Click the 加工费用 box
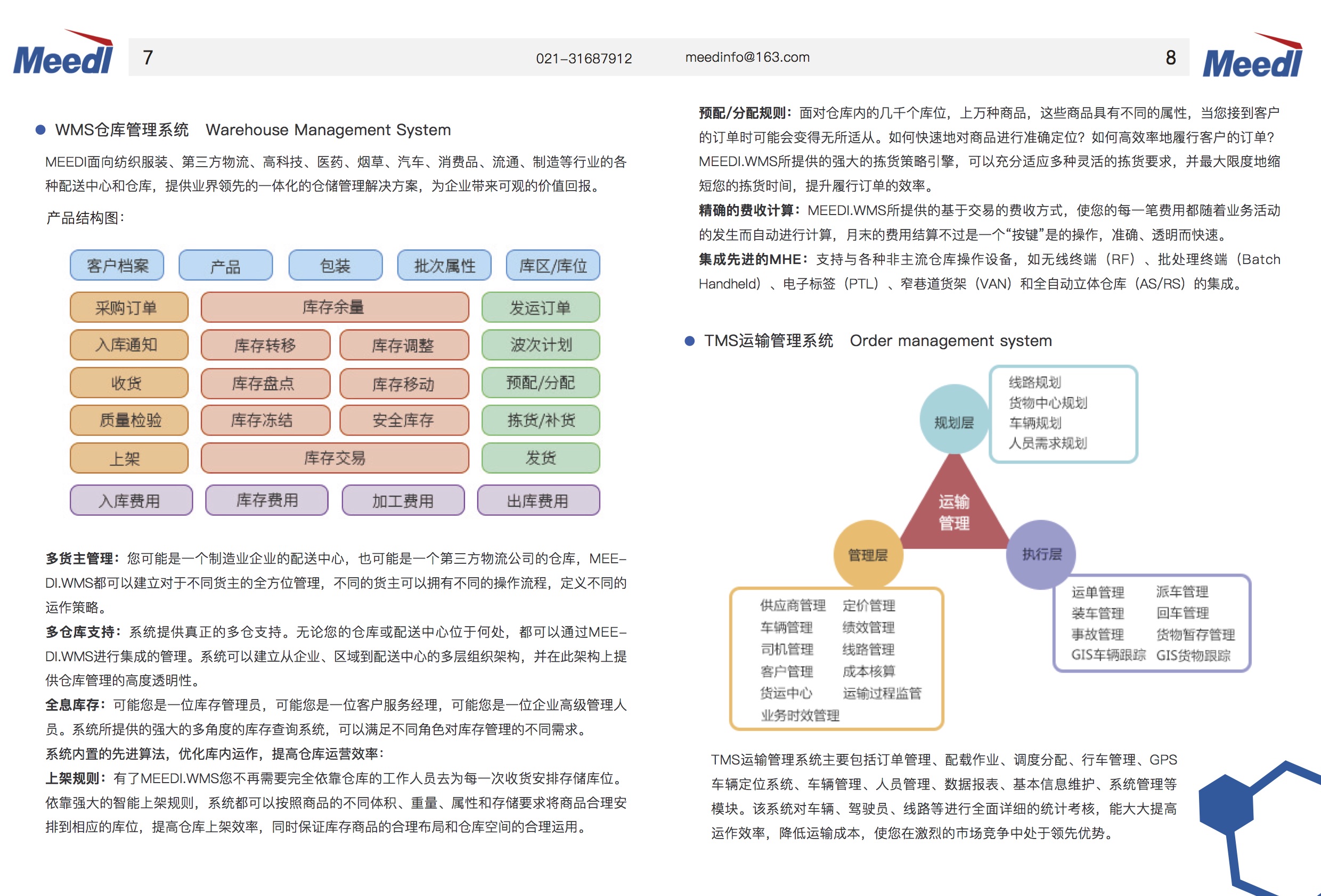1321x896 pixels. point(403,500)
